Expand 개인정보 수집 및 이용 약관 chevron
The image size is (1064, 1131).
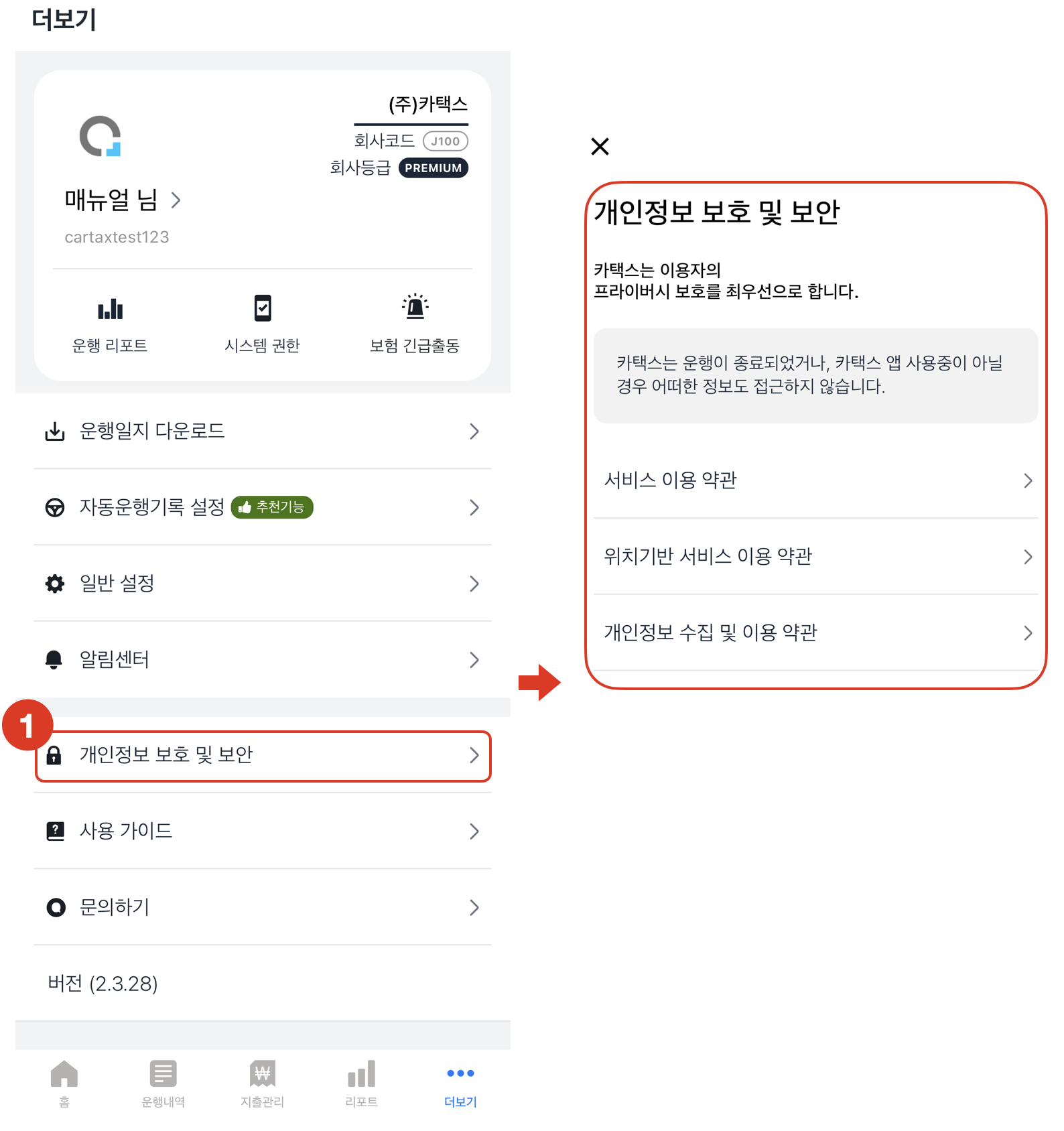(x=1028, y=633)
